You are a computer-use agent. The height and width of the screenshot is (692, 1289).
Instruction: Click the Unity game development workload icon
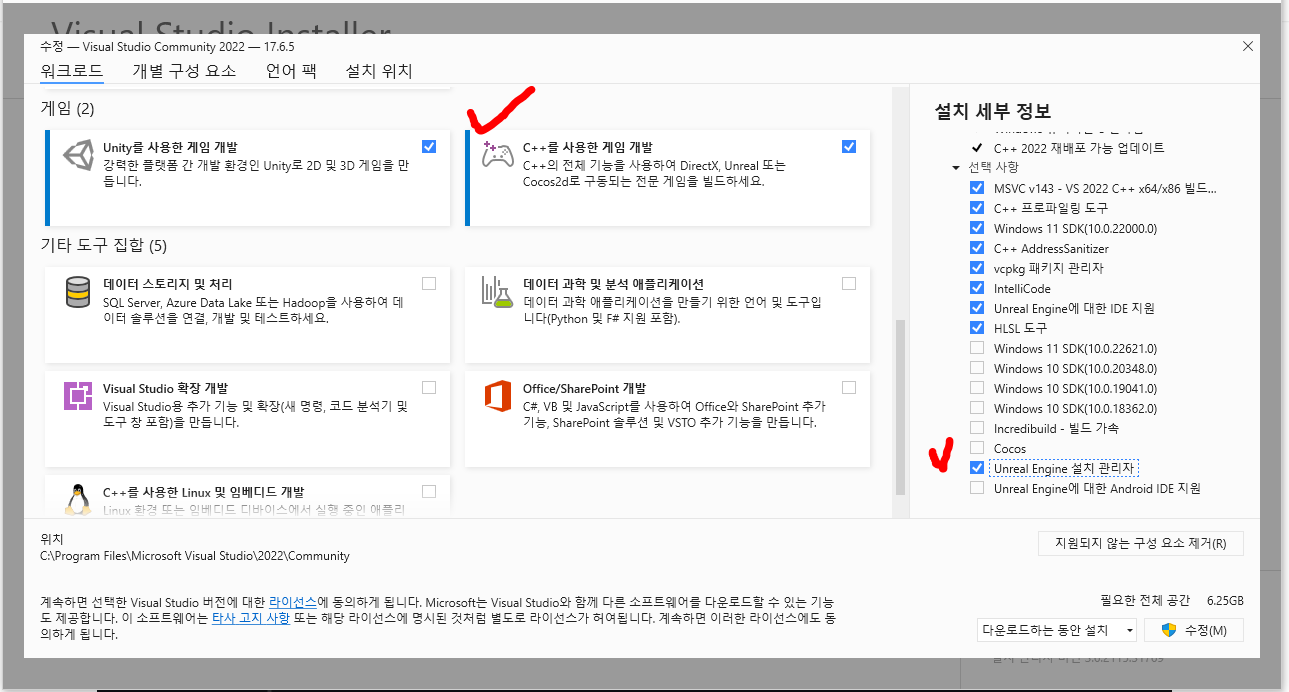77,157
